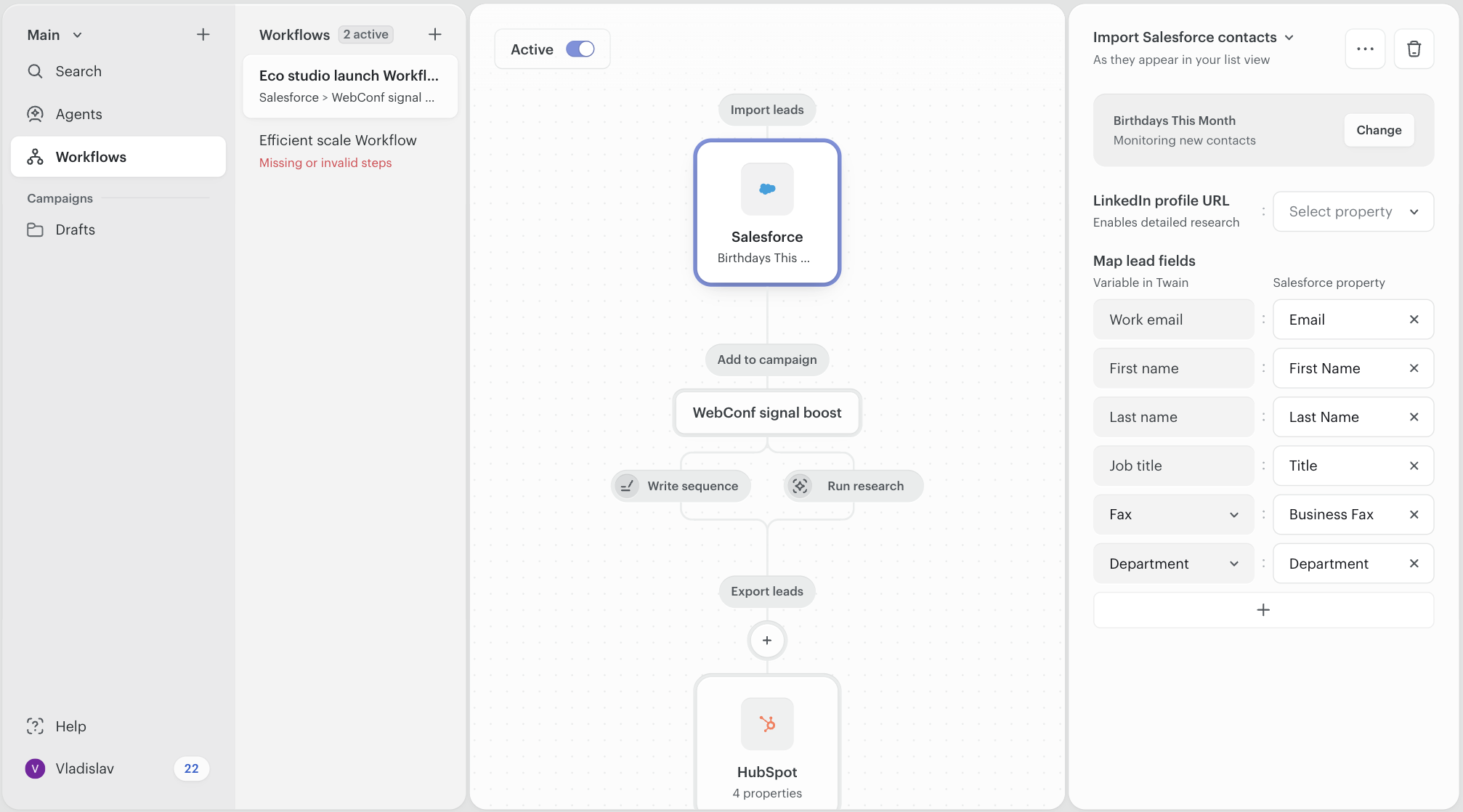Remove the Business Fax property mapping
Viewport: 1463px width, 812px height.
pos(1414,514)
